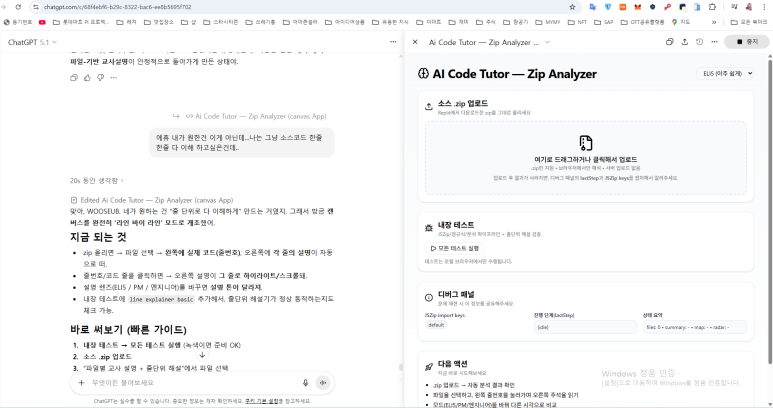Open the browser profile avatar icon

coord(749,7)
